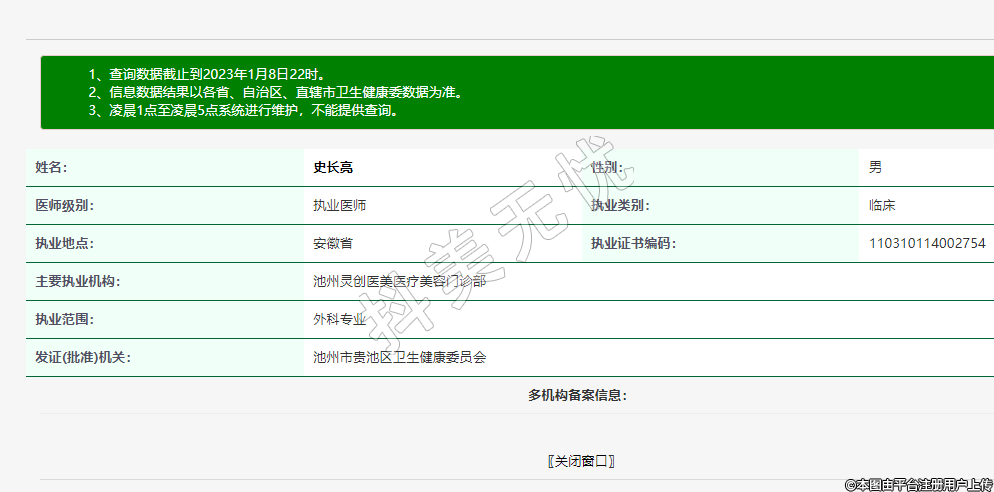Click the 执业类别 field label
The image size is (994, 492).
620,205
